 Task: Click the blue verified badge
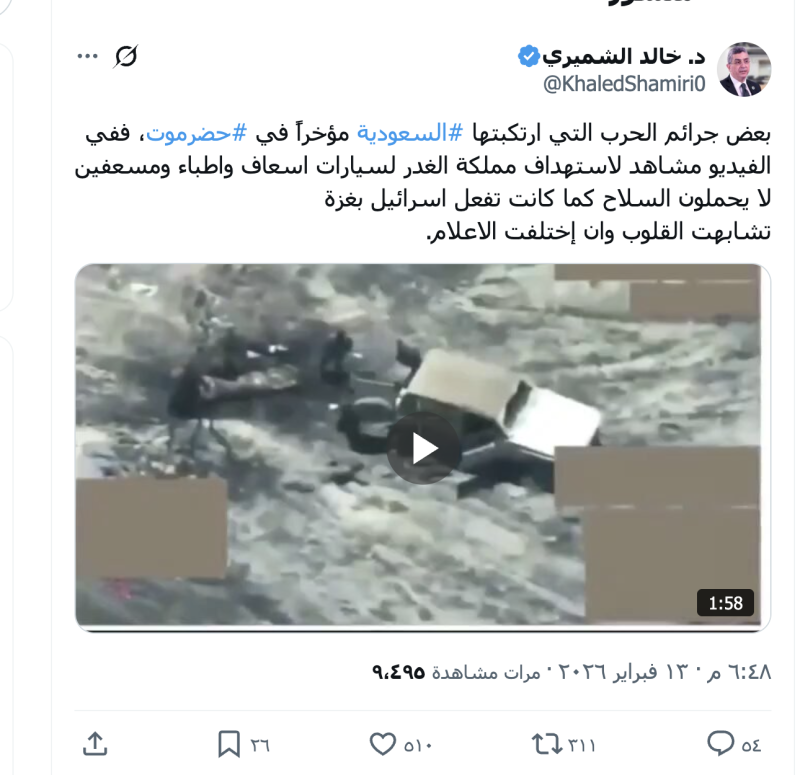click(528, 56)
